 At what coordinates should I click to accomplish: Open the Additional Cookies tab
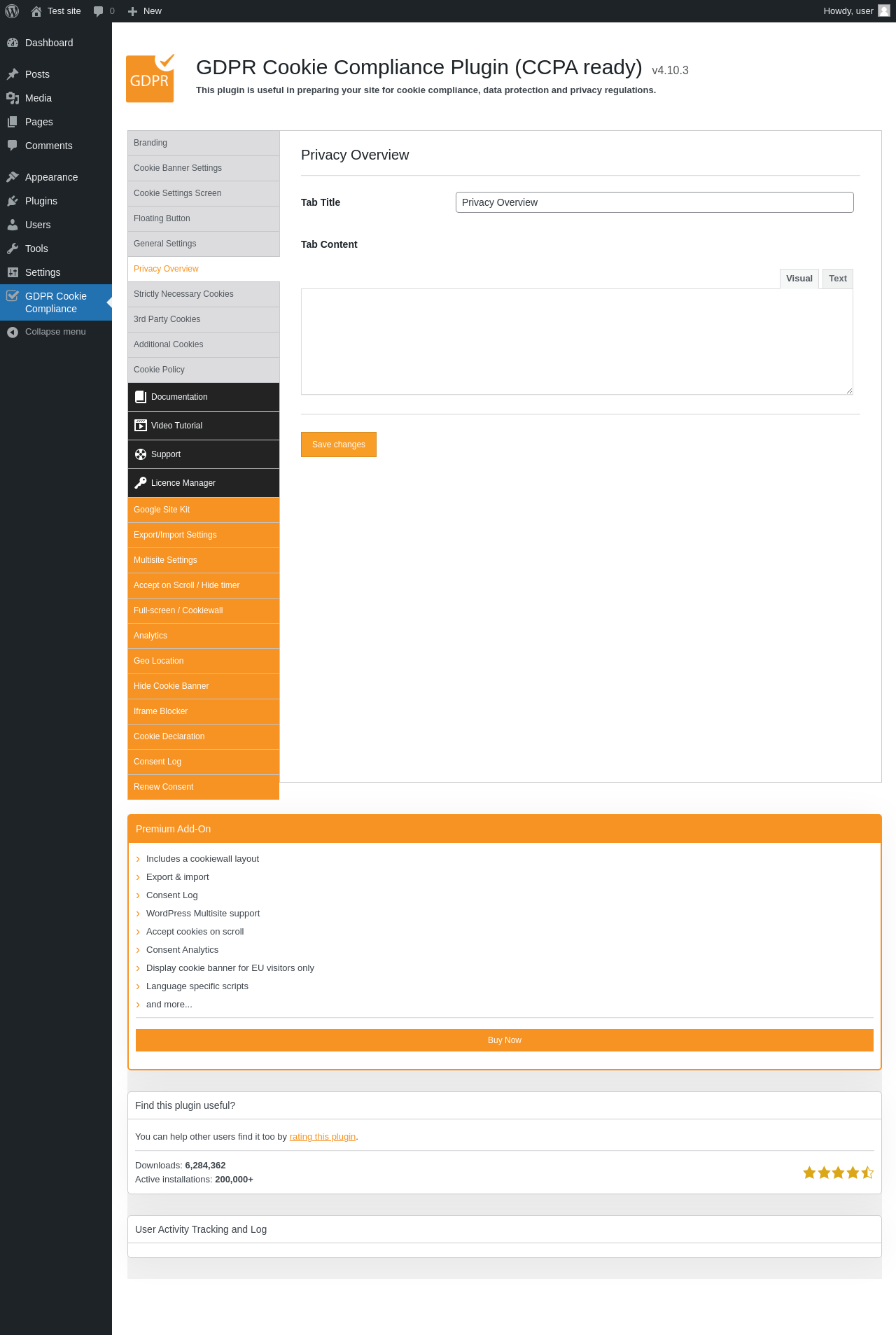coord(204,344)
